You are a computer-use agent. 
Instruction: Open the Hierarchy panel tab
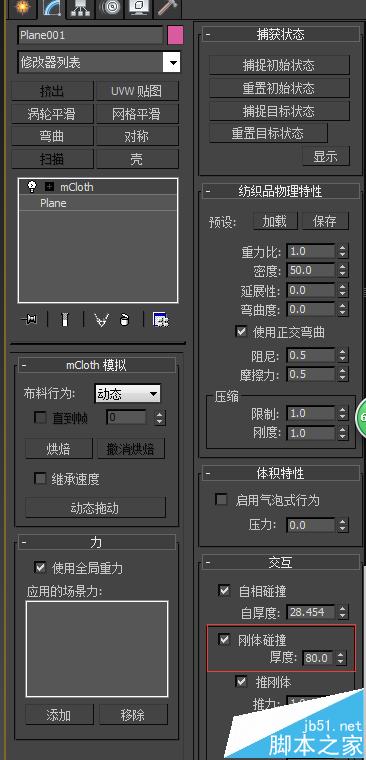pyautogui.click(x=81, y=8)
